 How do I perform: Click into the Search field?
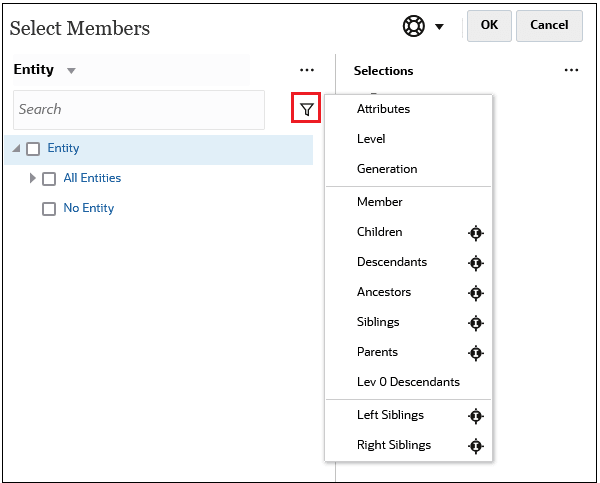[138, 109]
